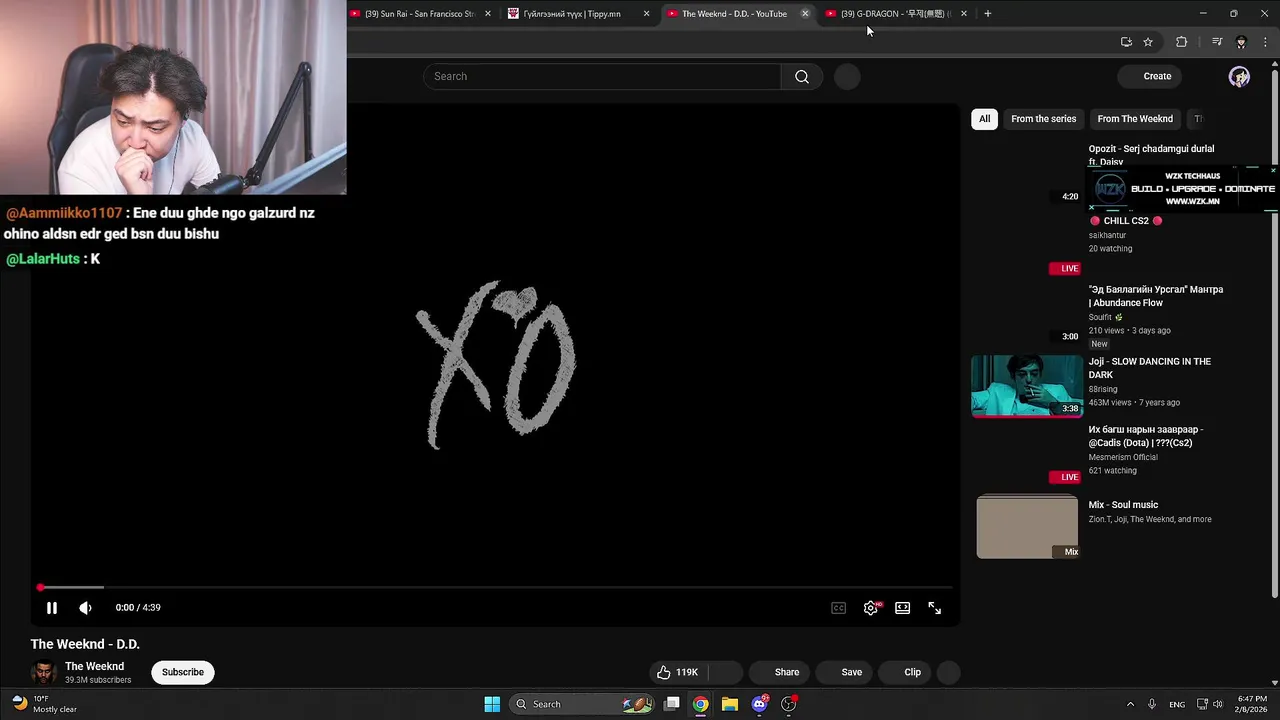The width and height of the screenshot is (1280, 720).
Task: Open the media control icon in Chrome toolbar
Action: click(1217, 42)
